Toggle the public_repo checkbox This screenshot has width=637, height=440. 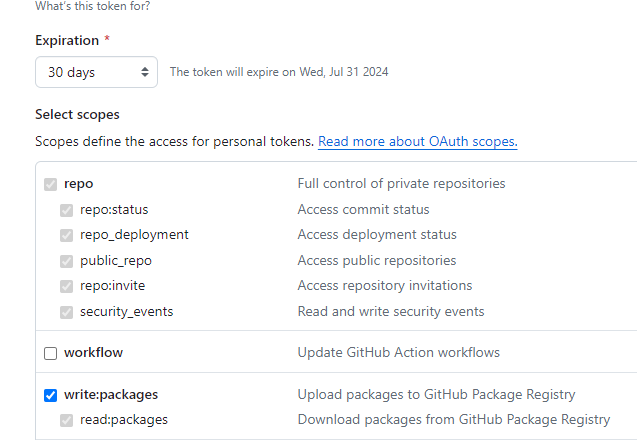point(67,261)
